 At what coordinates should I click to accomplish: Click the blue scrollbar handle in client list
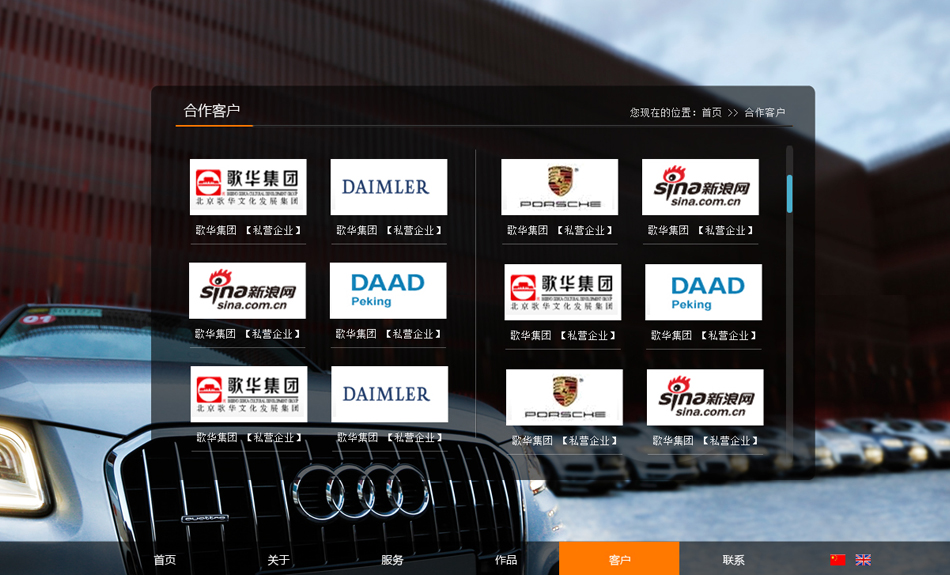pyautogui.click(x=789, y=193)
